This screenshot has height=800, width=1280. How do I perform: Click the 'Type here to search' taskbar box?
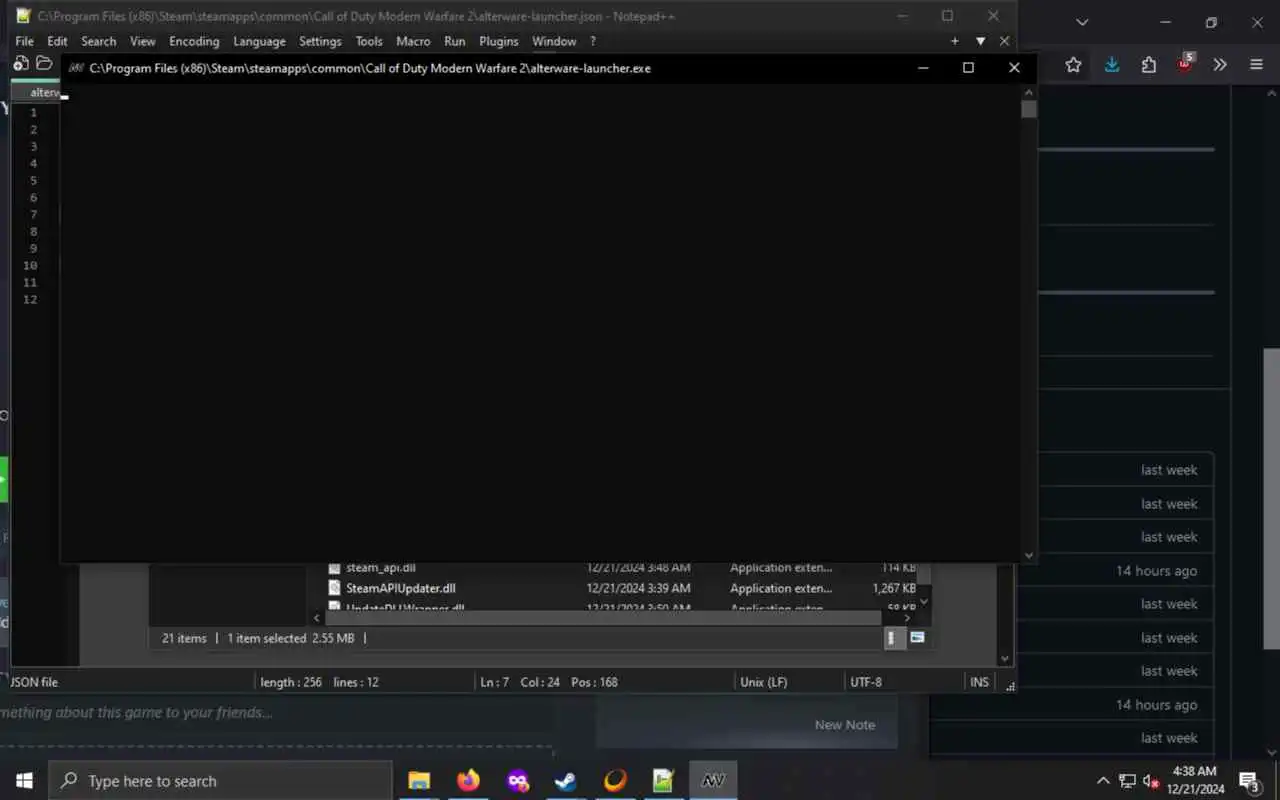click(220, 781)
